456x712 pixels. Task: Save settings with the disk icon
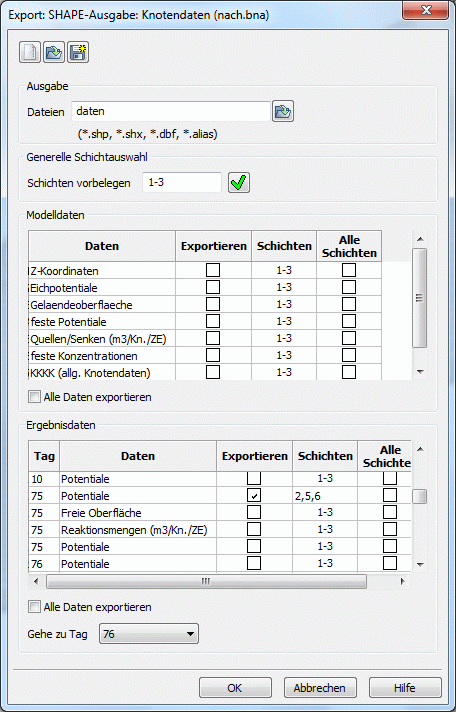point(78,52)
